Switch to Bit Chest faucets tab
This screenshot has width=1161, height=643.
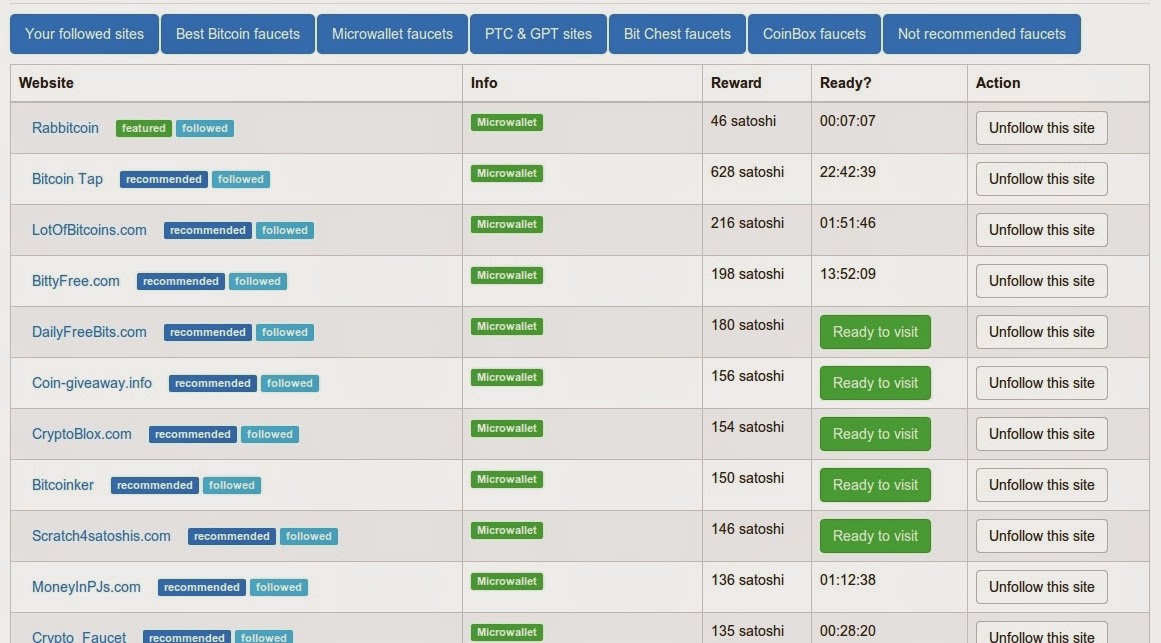[677, 34]
